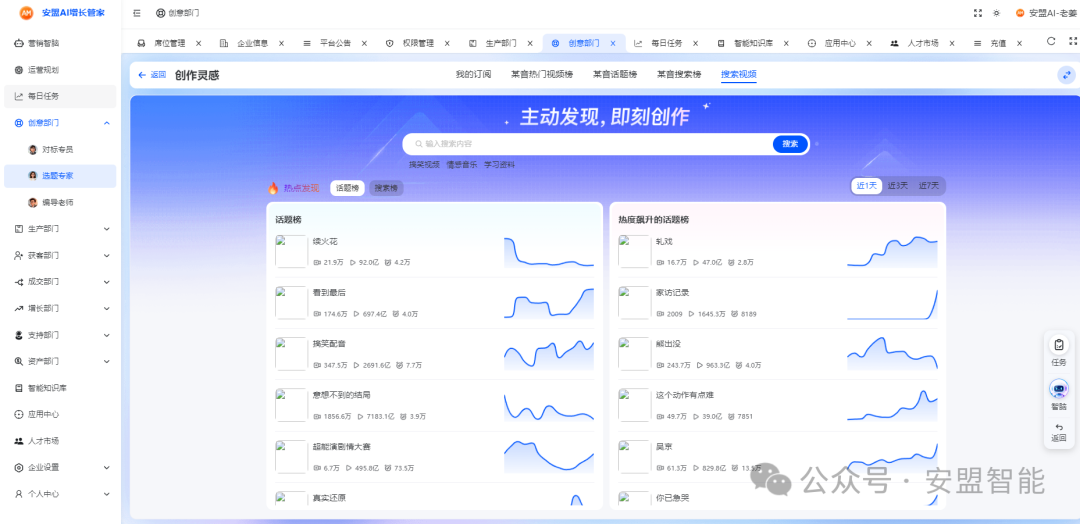Viewport: 1080px width, 524px height.
Task: Close the 创意部门 tab
Action: (x=612, y=43)
